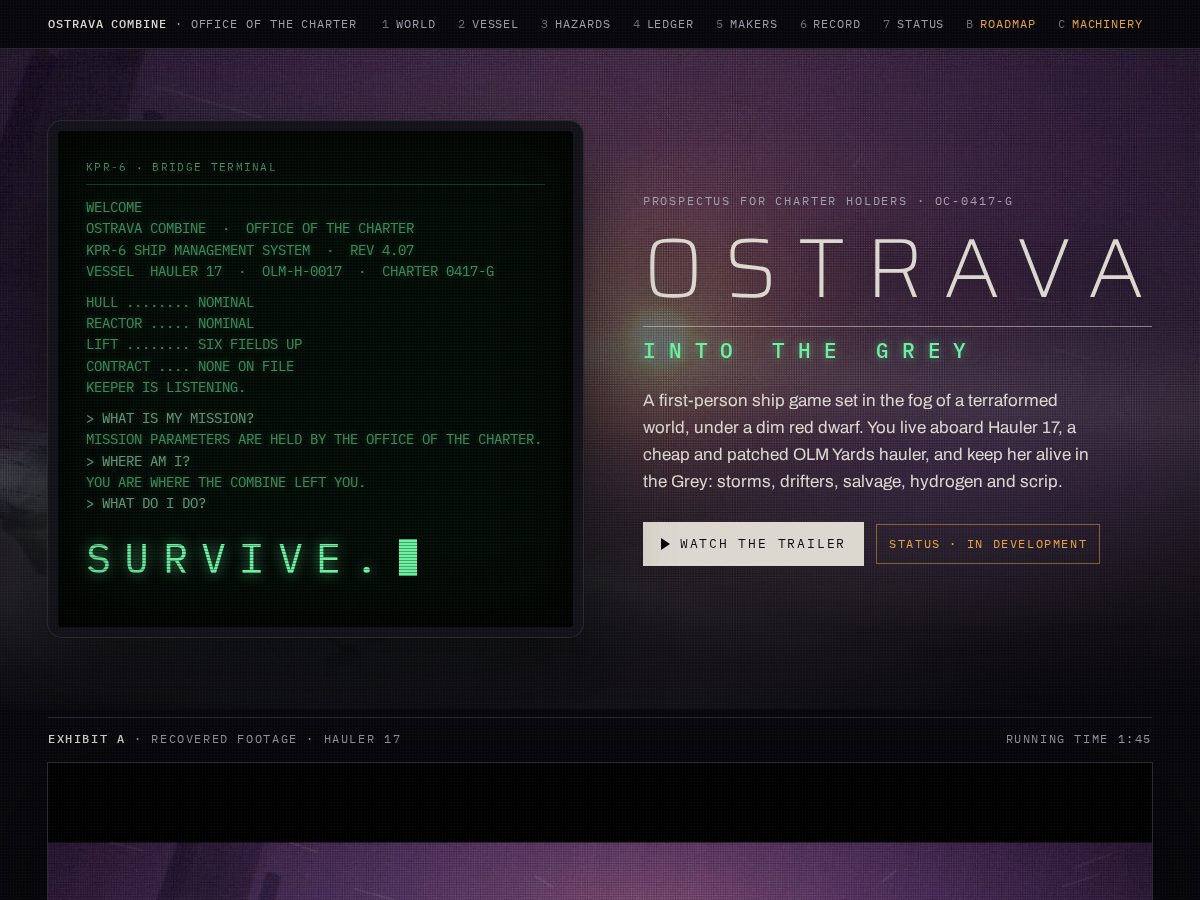The width and height of the screenshot is (1200, 900).
Task: Click LIFT ........ SIX FIELDS UP line
Action: click(194, 344)
